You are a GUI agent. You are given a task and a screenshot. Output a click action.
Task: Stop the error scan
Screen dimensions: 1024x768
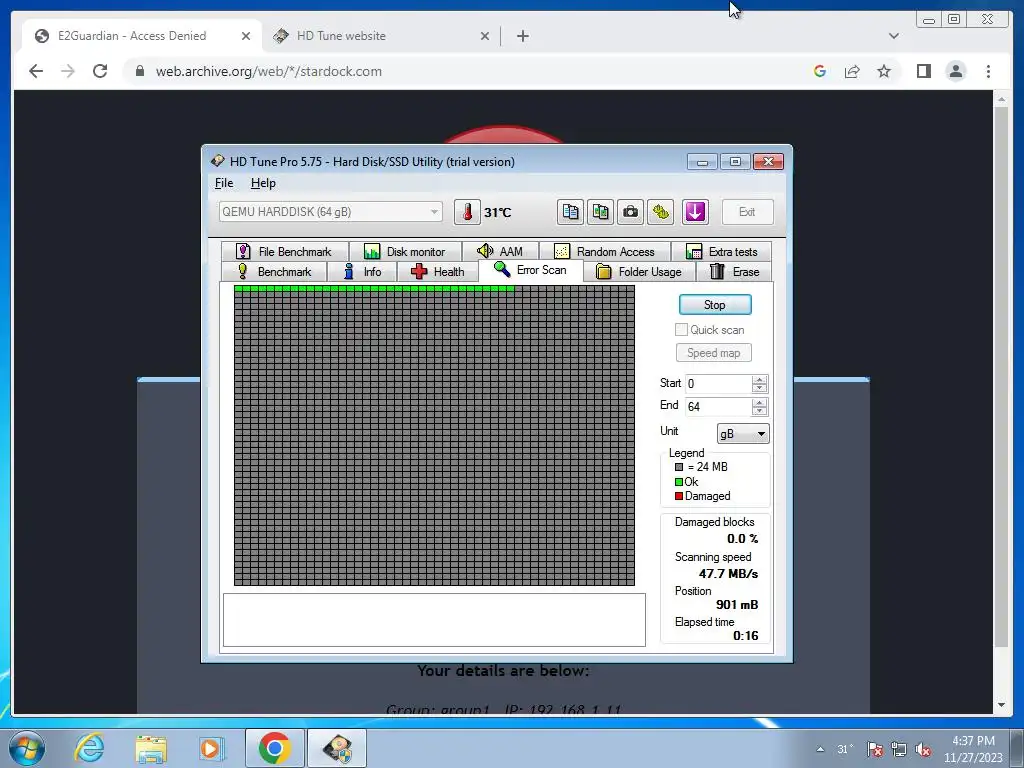tap(715, 305)
